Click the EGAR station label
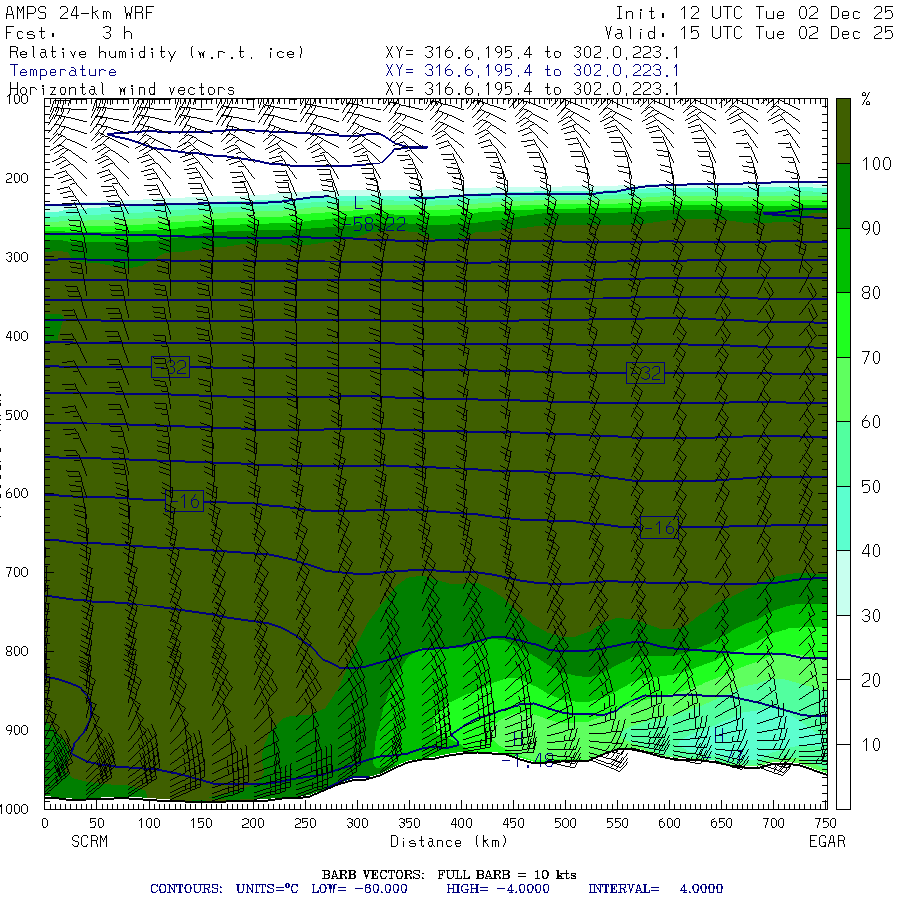 pyautogui.click(x=827, y=841)
